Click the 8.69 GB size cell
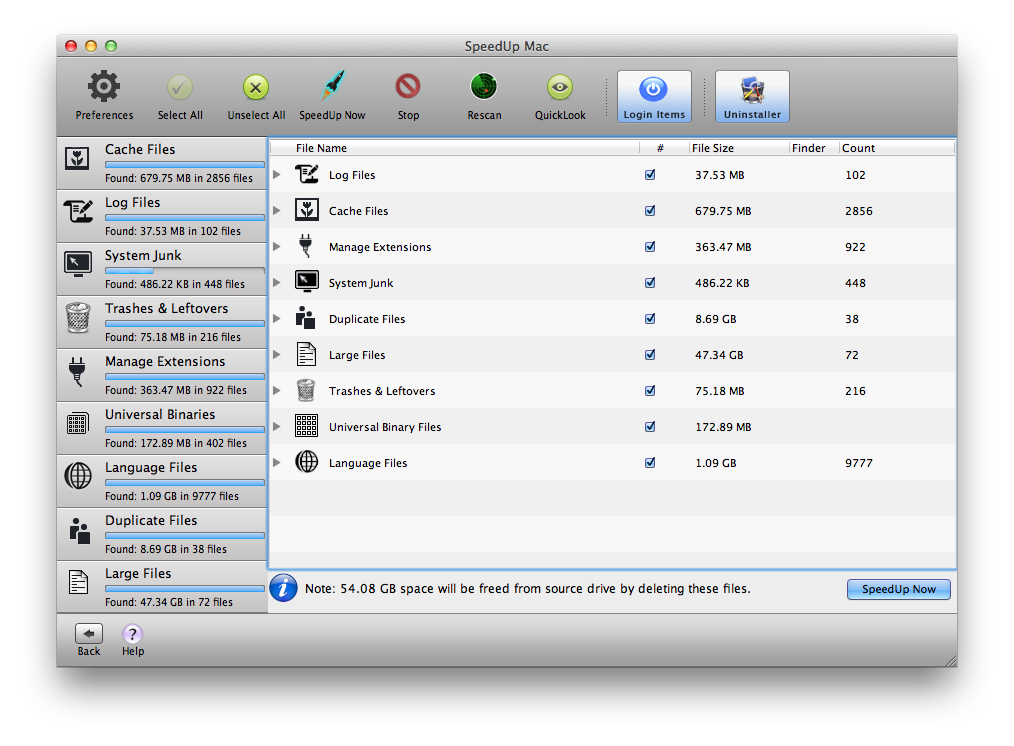This screenshot has height=746, width=1014. pos(716,319)
